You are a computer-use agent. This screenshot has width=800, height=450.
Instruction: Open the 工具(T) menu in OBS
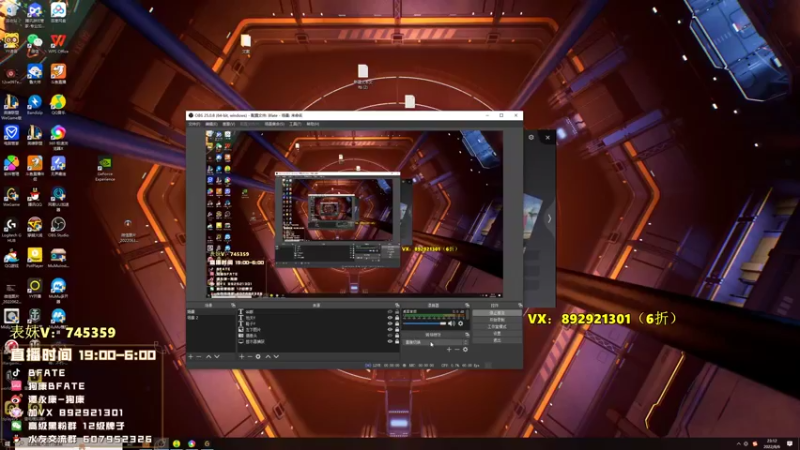click(295, 124)
